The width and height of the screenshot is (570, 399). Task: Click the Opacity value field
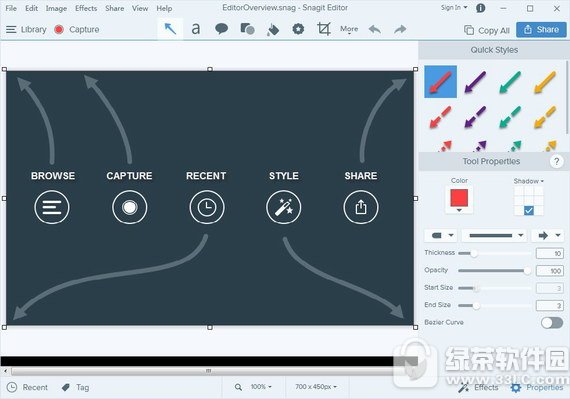tap(550, 271)
